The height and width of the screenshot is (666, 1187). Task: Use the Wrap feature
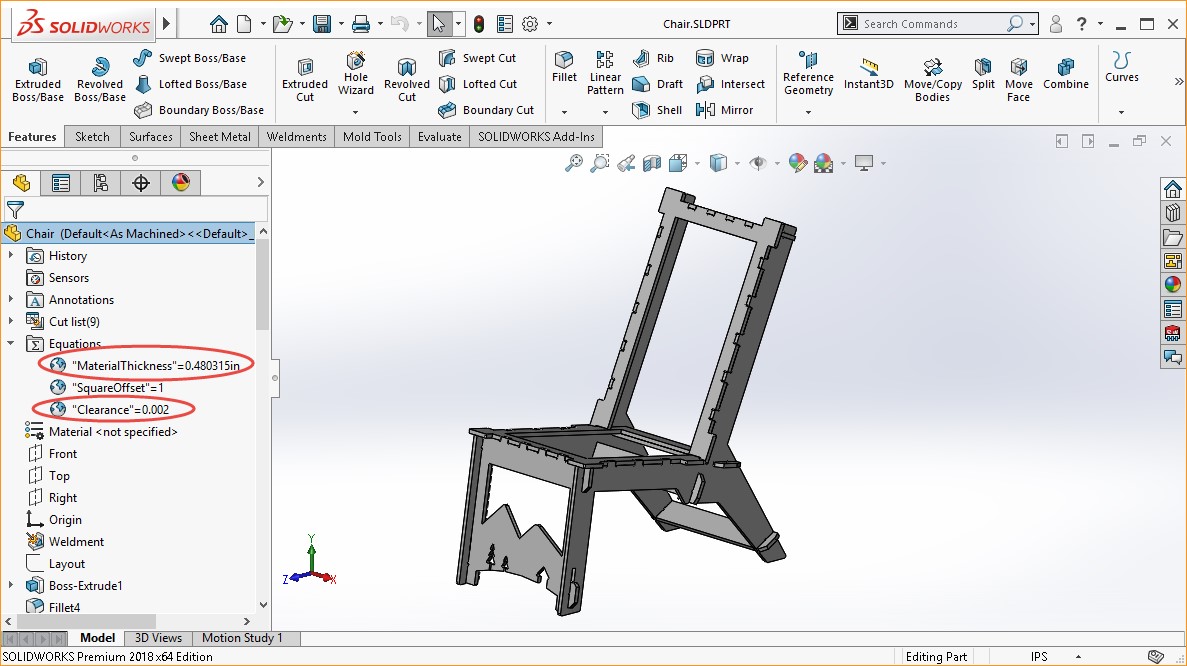(722, 58)
